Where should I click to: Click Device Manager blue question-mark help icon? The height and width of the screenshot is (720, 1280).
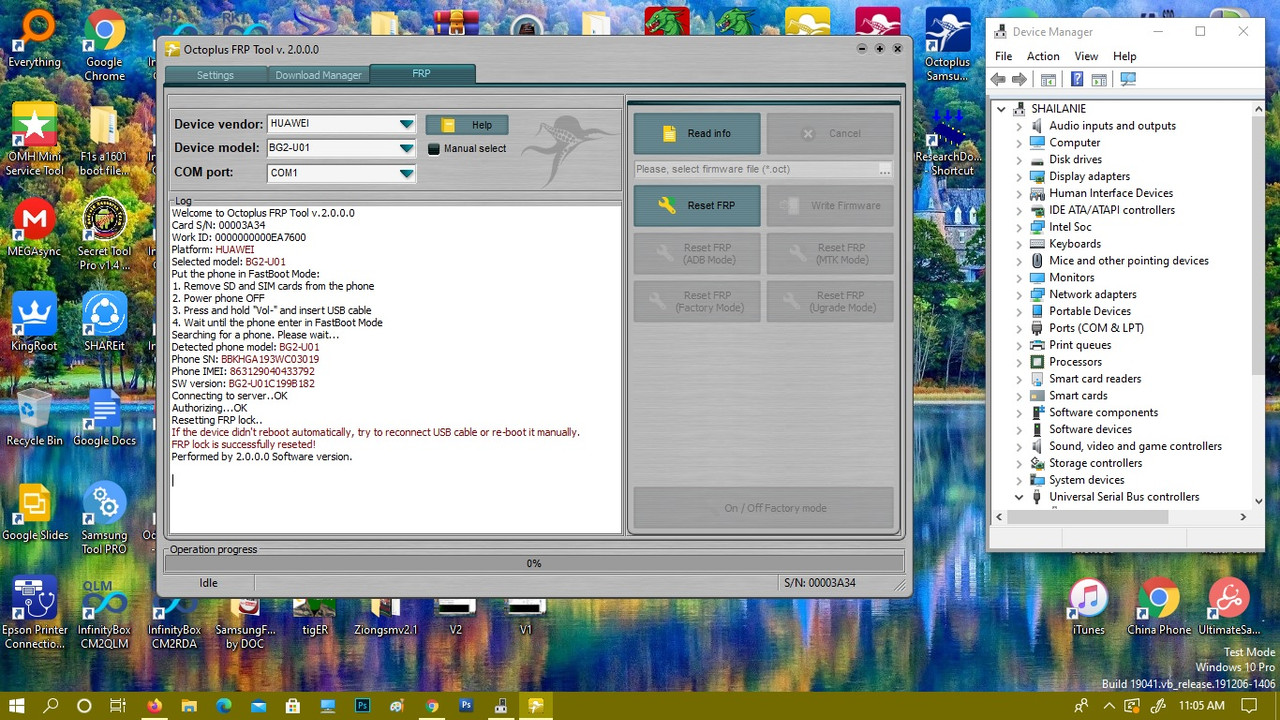[x=1077, y=80]
